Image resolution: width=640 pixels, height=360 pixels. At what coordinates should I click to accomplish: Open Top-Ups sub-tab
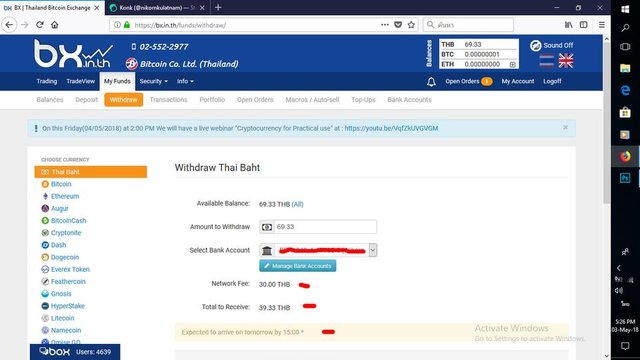tap(363, 100)
